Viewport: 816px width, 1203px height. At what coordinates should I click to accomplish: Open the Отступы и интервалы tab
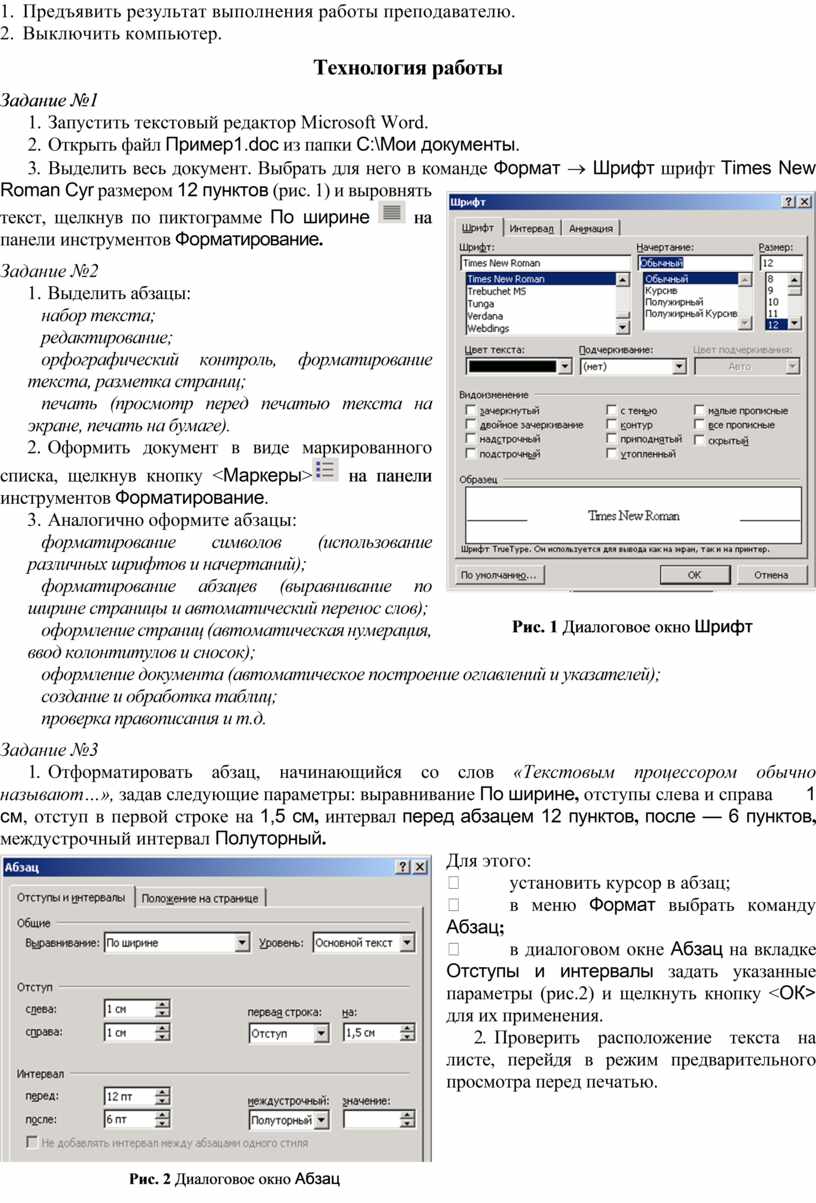tap(70, 896)
